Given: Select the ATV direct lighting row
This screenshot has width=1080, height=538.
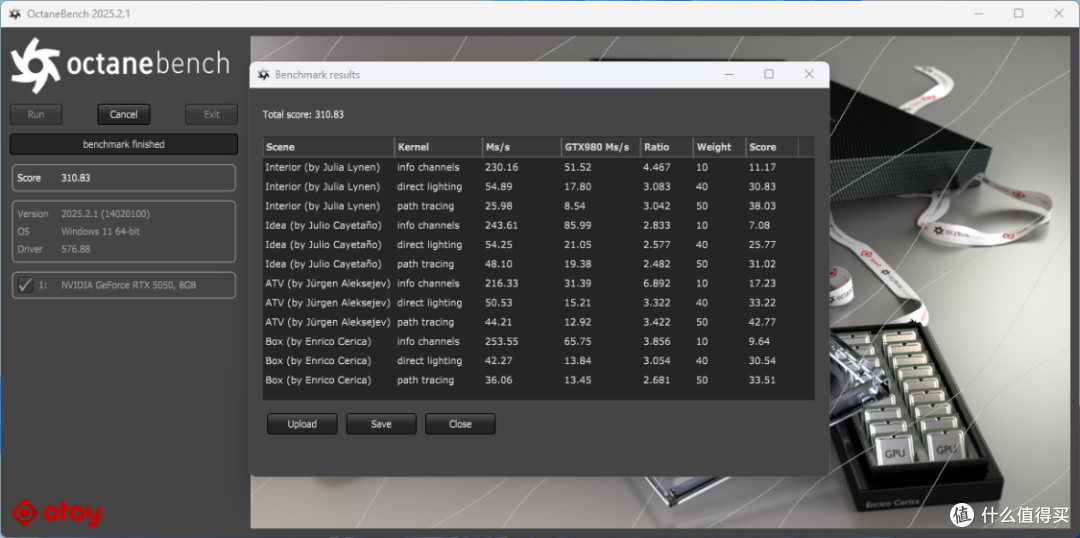Looking at the screenshot, I should coord(538,302).
